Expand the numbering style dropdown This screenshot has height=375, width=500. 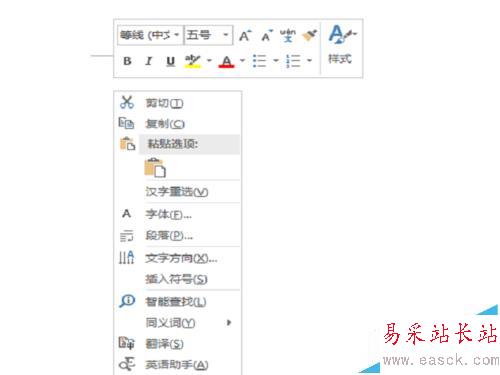pos(309,61)
